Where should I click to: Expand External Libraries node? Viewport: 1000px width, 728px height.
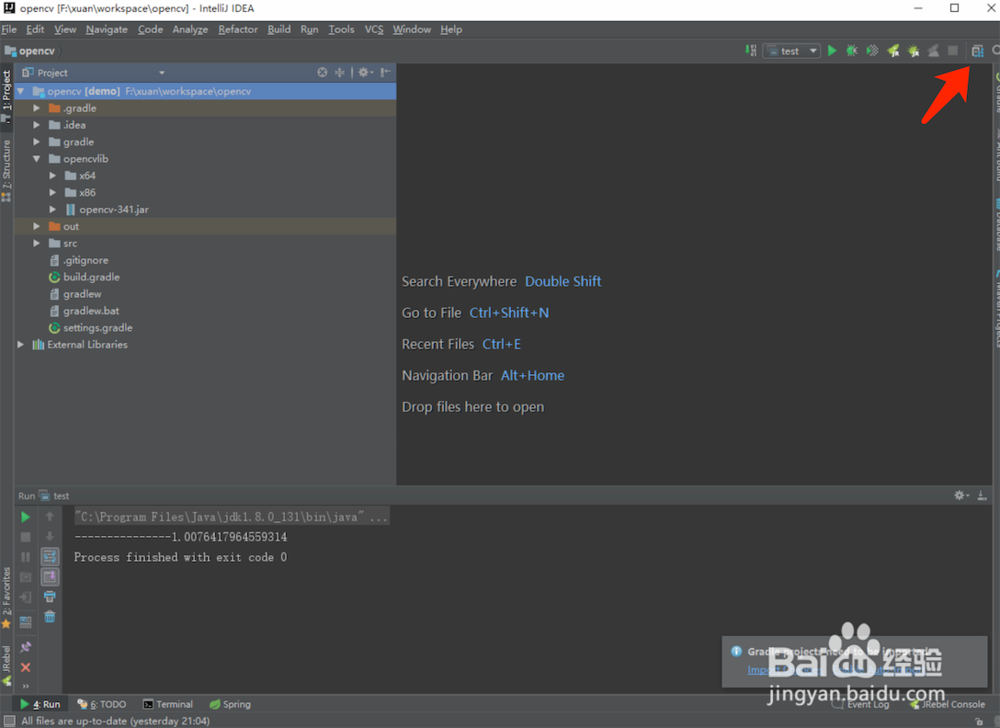click(20, 344)
